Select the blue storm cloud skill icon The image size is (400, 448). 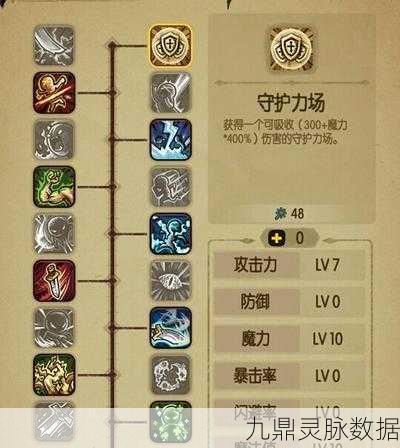click(x=171, y=234)
